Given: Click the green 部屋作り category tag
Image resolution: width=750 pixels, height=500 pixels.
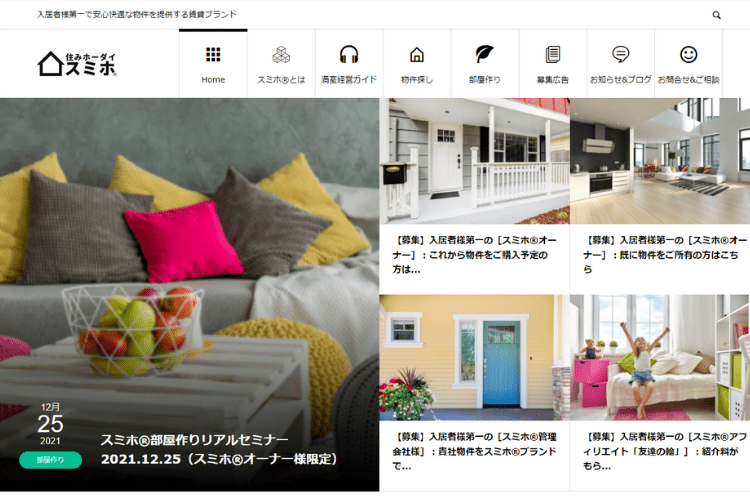Looking at the screenshot, I should click(x=50, y=460).
